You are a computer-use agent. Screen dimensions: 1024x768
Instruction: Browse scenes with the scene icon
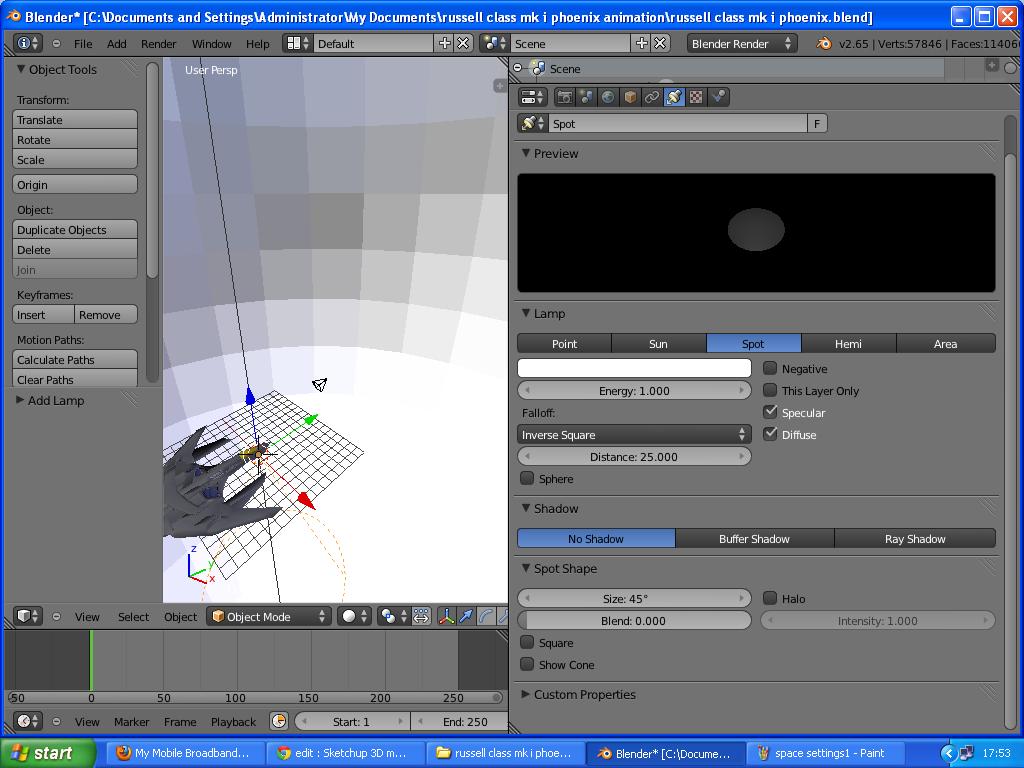click(494, 43)
